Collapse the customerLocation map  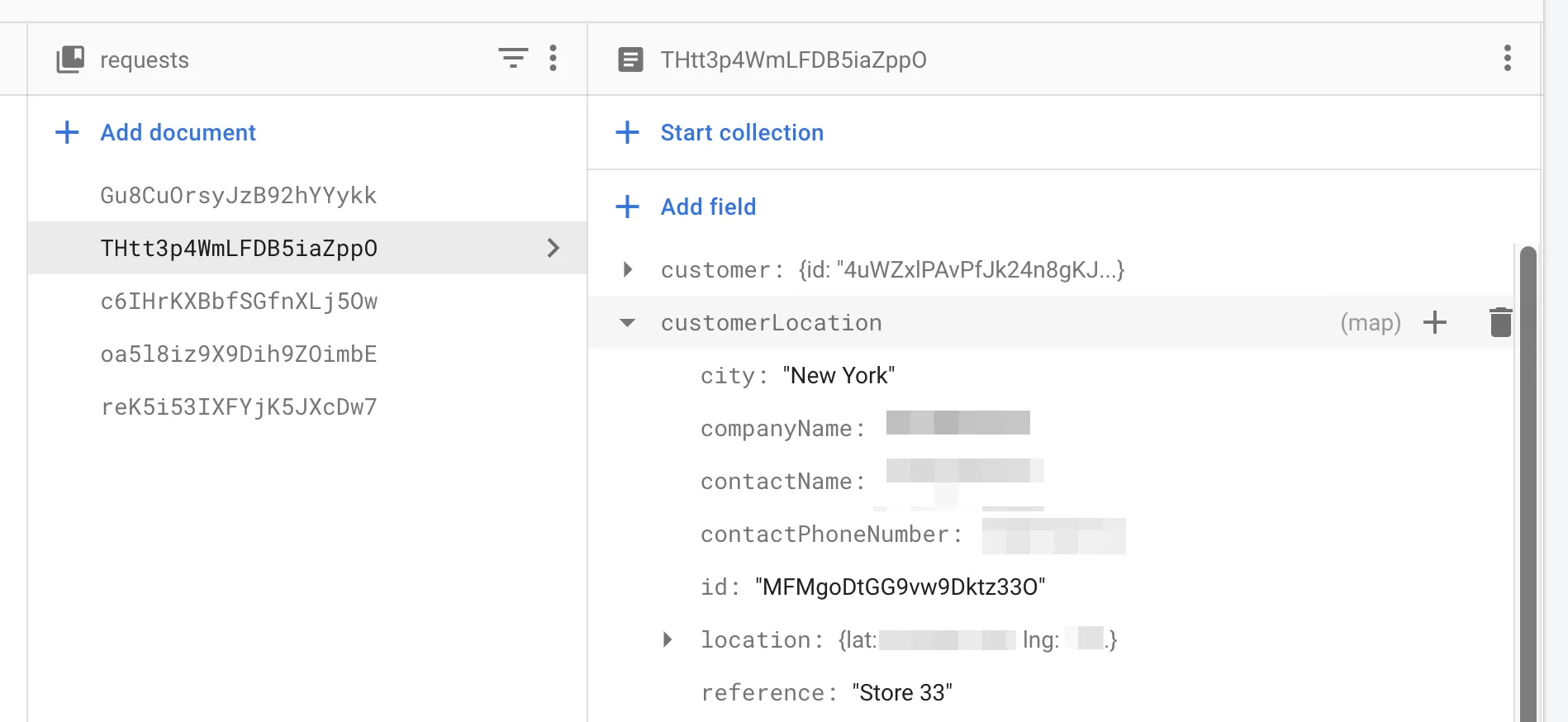[628, 322]
